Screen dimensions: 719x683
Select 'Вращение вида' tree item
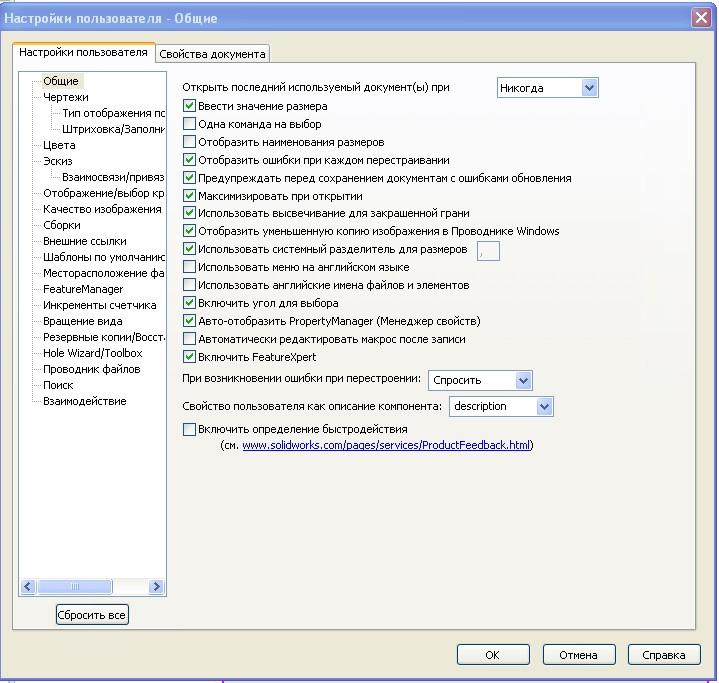(x=83, y=321)
